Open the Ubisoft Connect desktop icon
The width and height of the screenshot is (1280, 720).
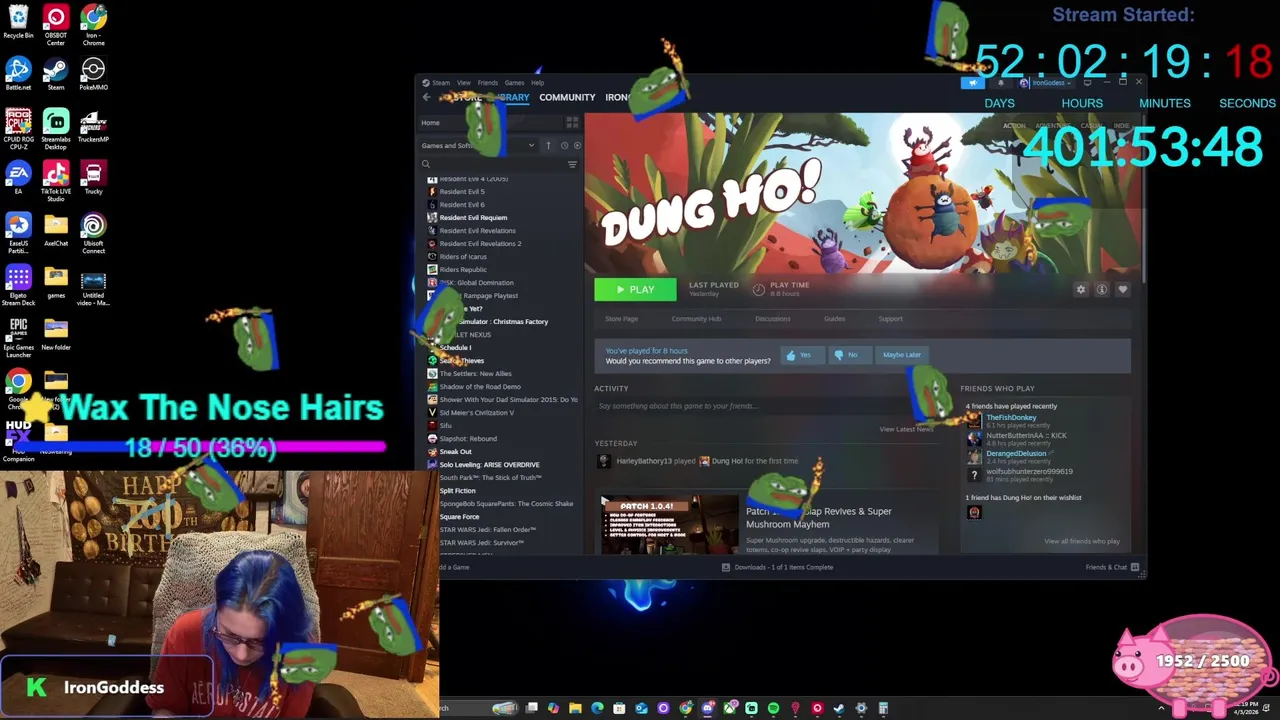coord(93,234)
